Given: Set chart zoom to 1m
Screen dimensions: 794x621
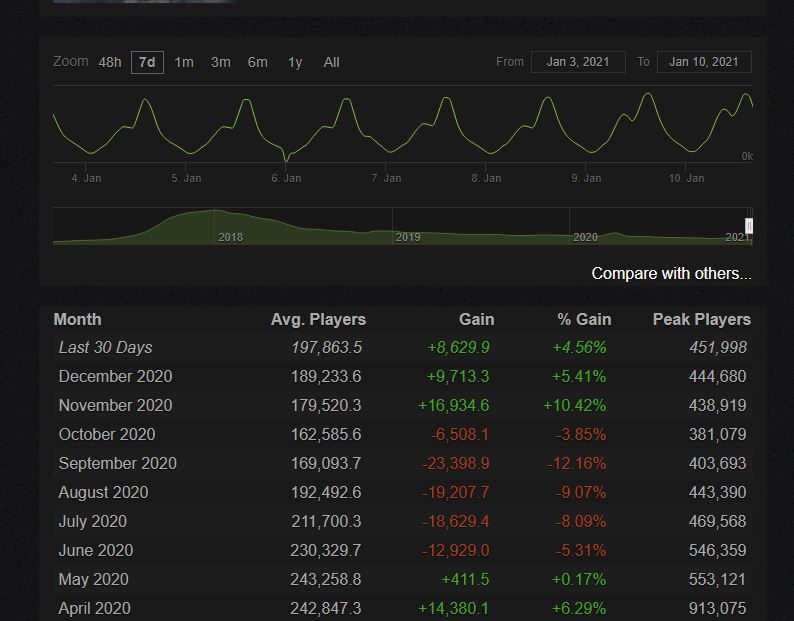Looking at the screenshot, I should click(184, 62).
